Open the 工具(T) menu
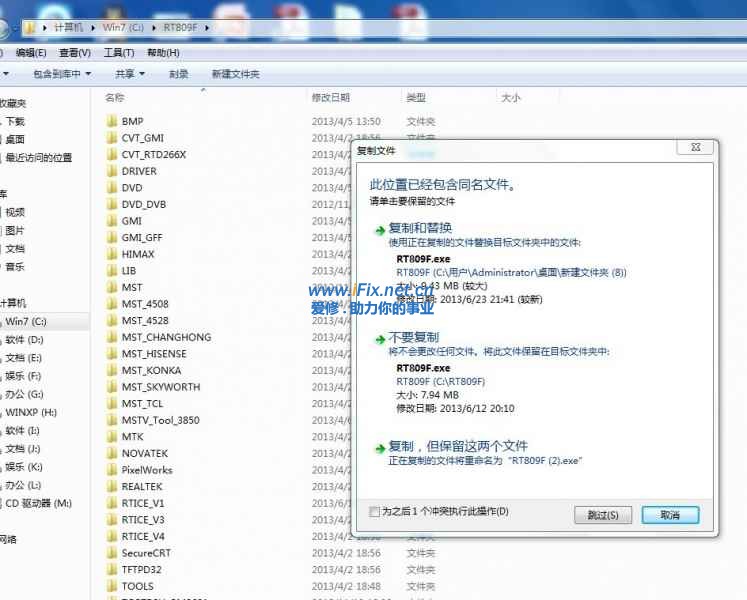This screenshot has width=747, height=600. (118, 53)
